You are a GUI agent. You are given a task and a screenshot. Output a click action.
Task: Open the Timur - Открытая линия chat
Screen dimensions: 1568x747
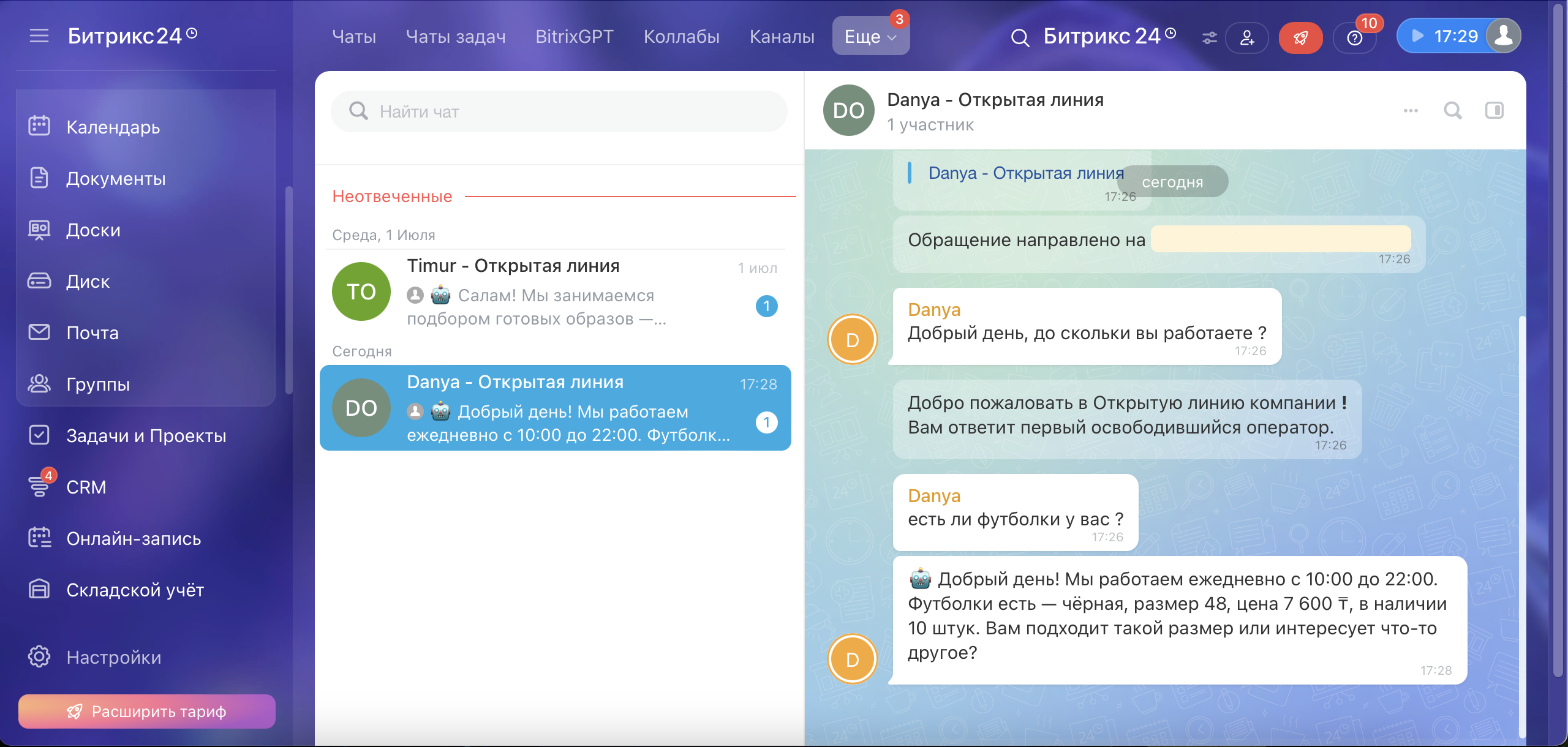click(x=556, y=291)
